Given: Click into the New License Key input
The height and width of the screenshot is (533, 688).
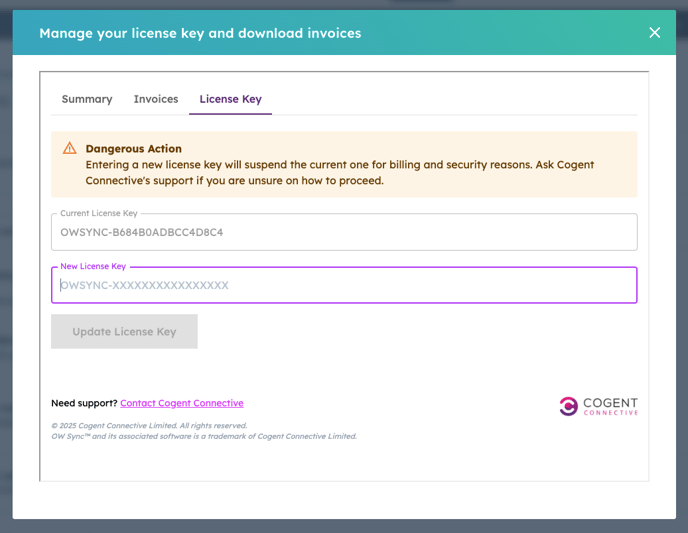Looking at the screenshot, I should 344,285.
